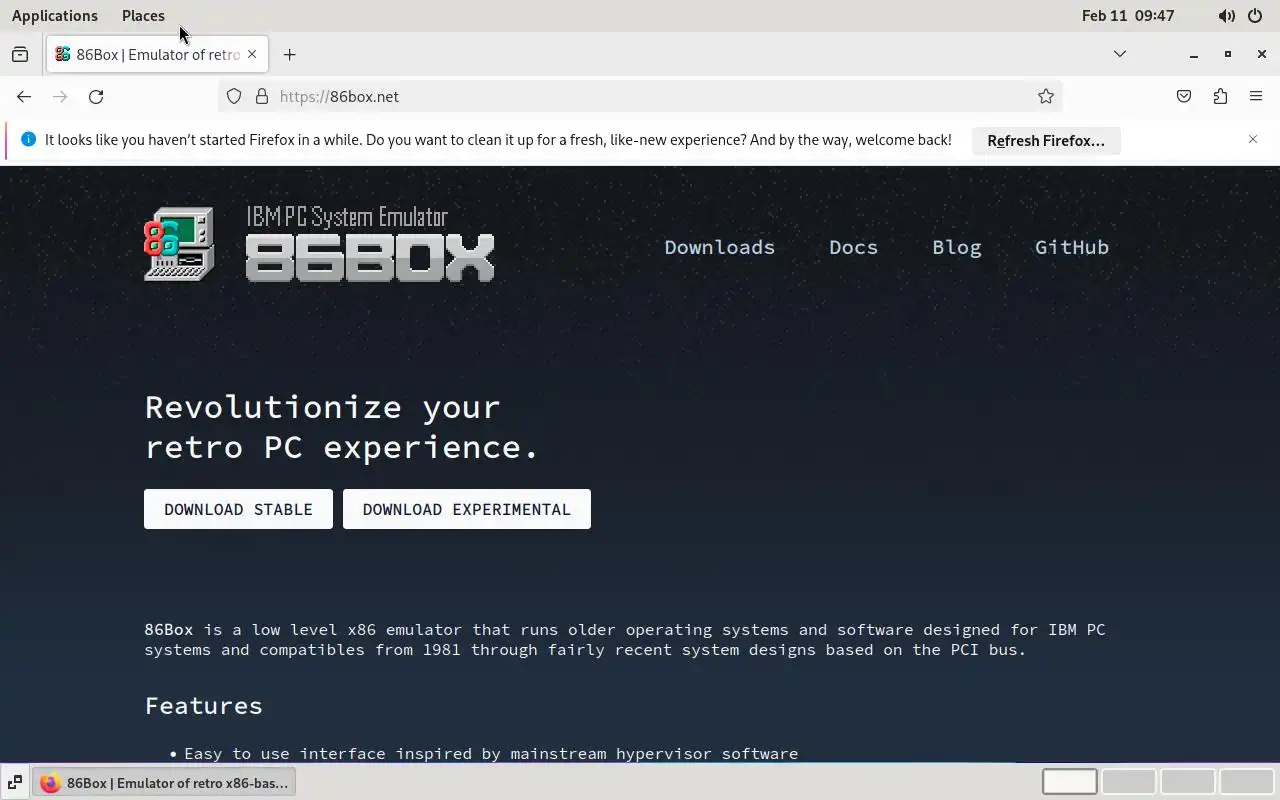Open the Places menu in top panel
1280x800 pixels.
tap(143, 16)
